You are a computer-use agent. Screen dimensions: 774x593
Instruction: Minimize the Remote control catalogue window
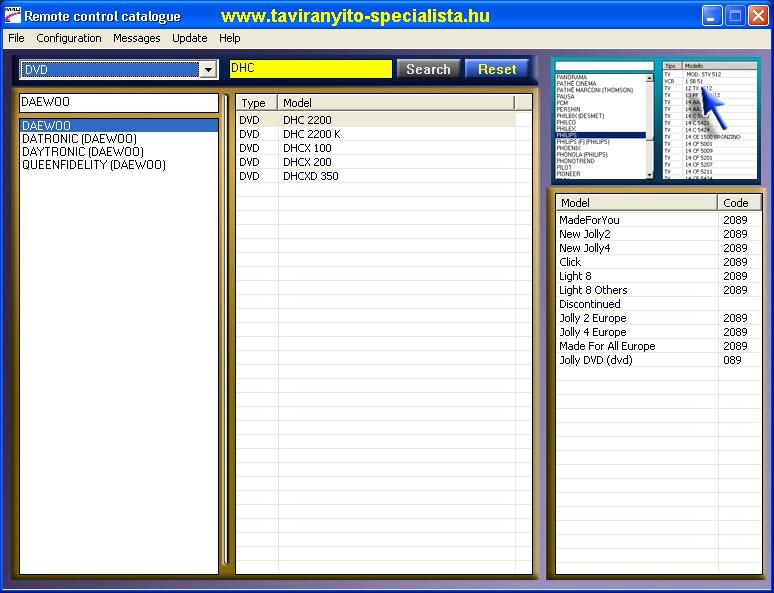point(711,16)
